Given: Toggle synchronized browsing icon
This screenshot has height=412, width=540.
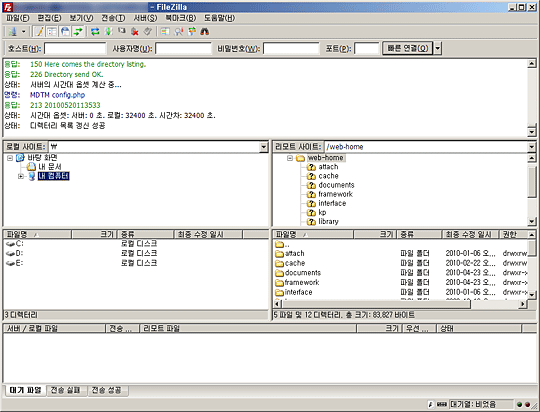Looking at the screenshot, I should click(191, 32).
